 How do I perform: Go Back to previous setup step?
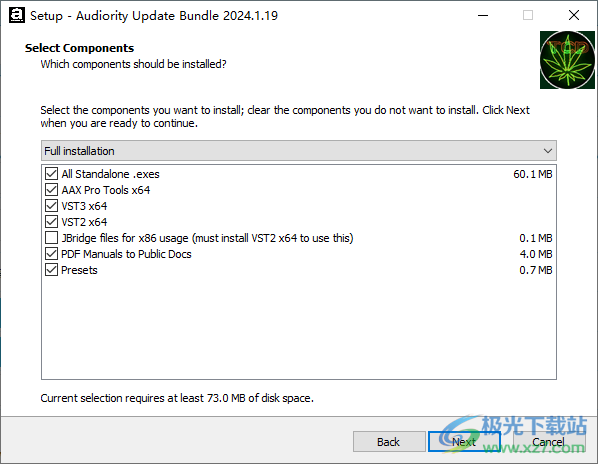pos(389,442)
